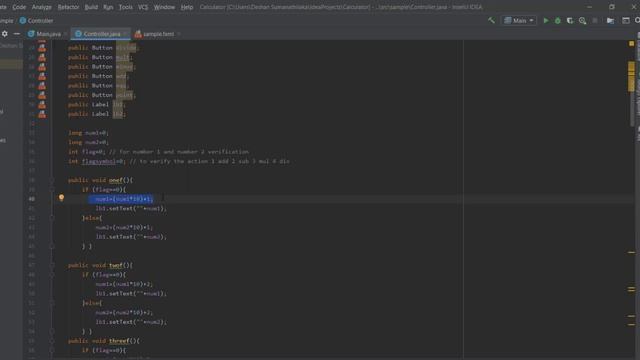The height and width of the screenshot is (360, 640).
Task: Collapse the if block inside twof()
Action: [52, 275]
